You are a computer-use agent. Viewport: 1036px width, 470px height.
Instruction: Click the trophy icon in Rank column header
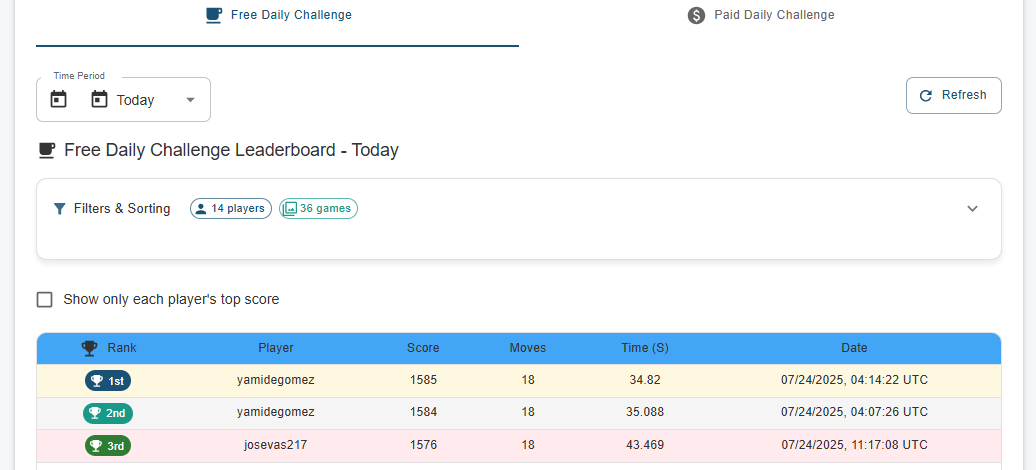click(89, 348)
